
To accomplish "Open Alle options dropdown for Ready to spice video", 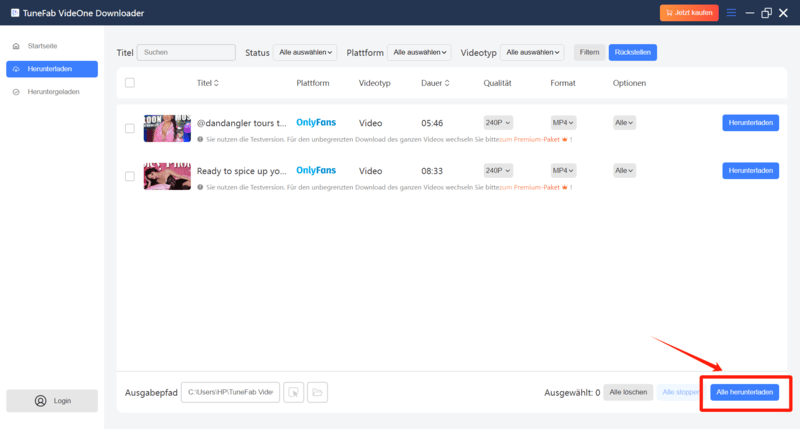I will click(x=624, y=170).
